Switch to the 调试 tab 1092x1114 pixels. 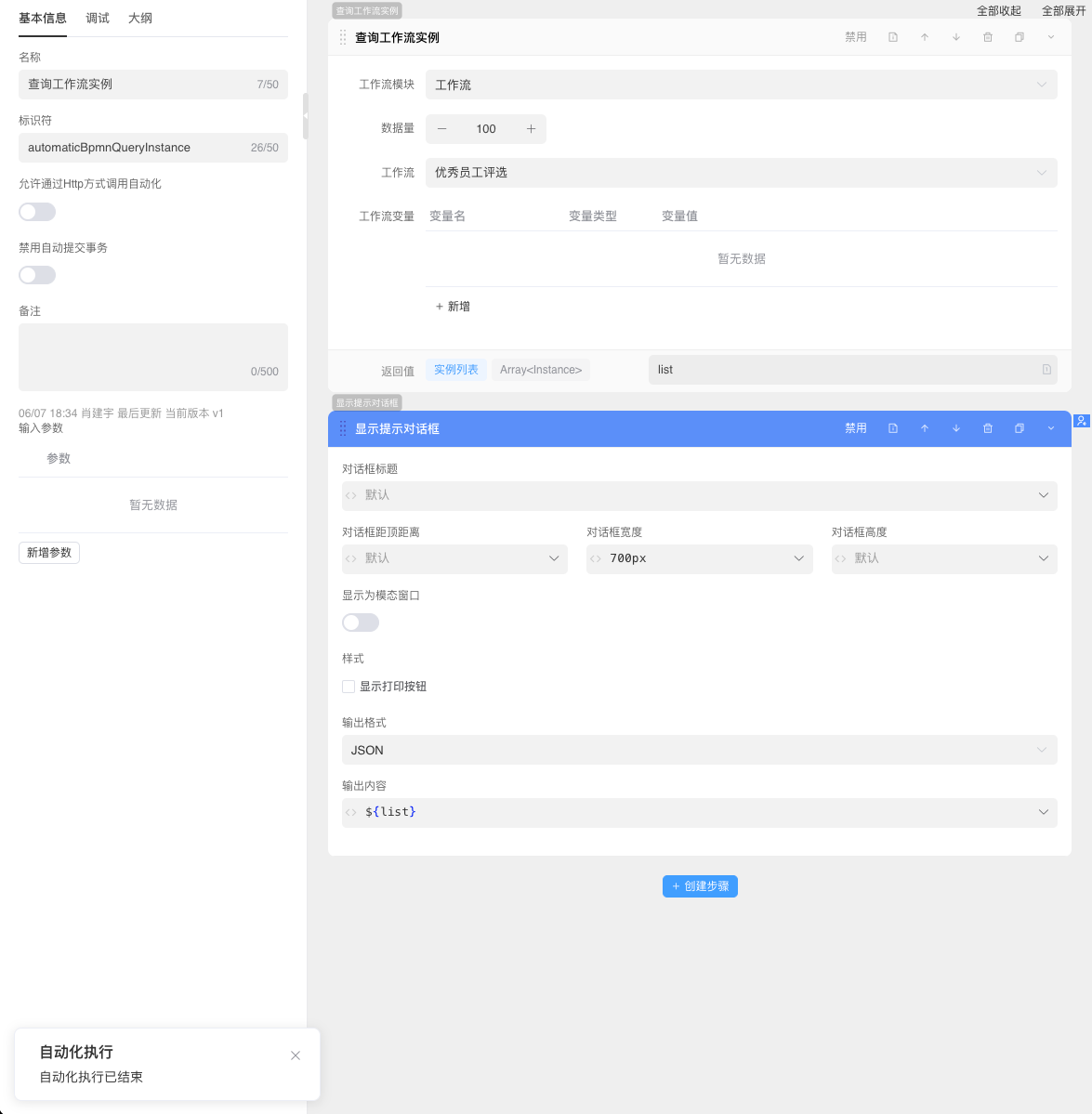tap(98, 19)
